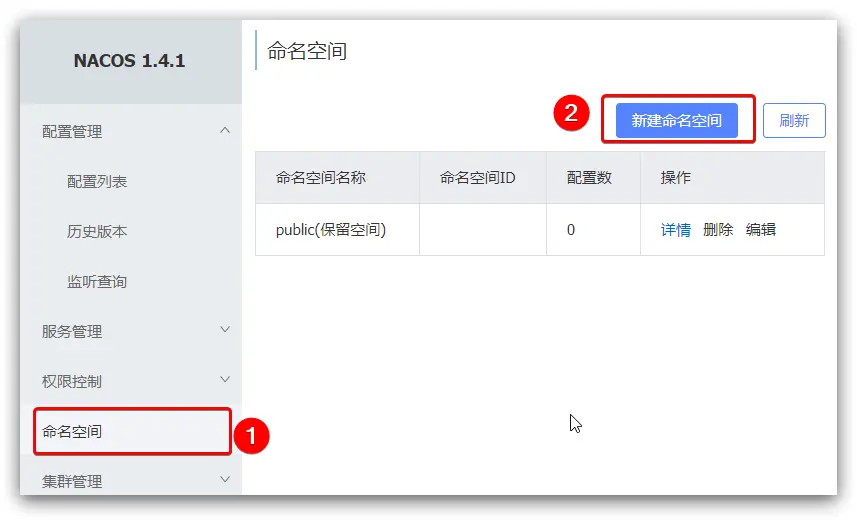Expand the 服务管理 menu chevron
857x520 pixels.
tap(225, 329)
